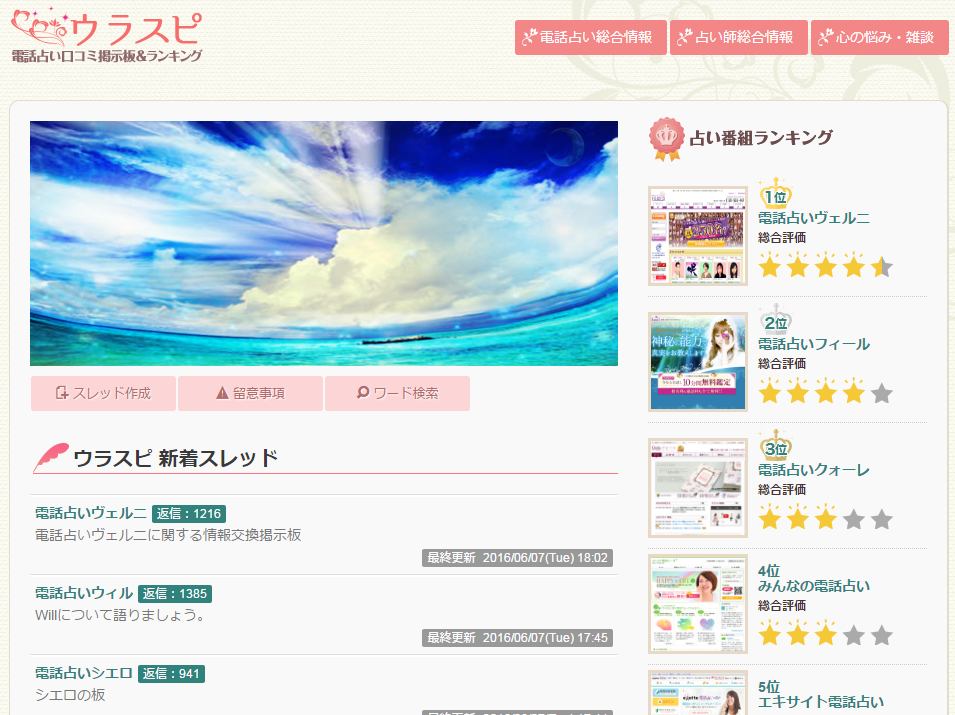Open the ranking link 電話占いクォーレ

click(814, 470)
